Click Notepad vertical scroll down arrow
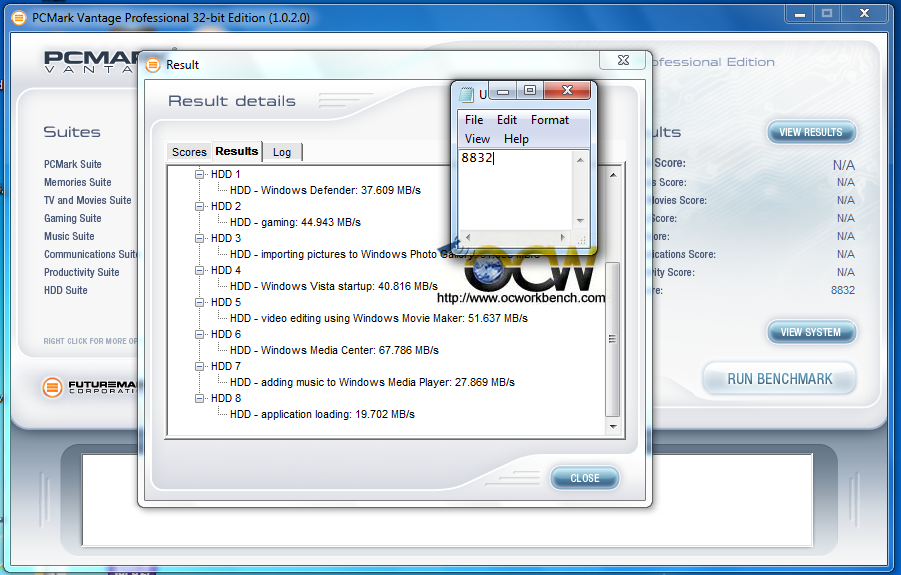The image size is (901, 575). coord(580,221)
